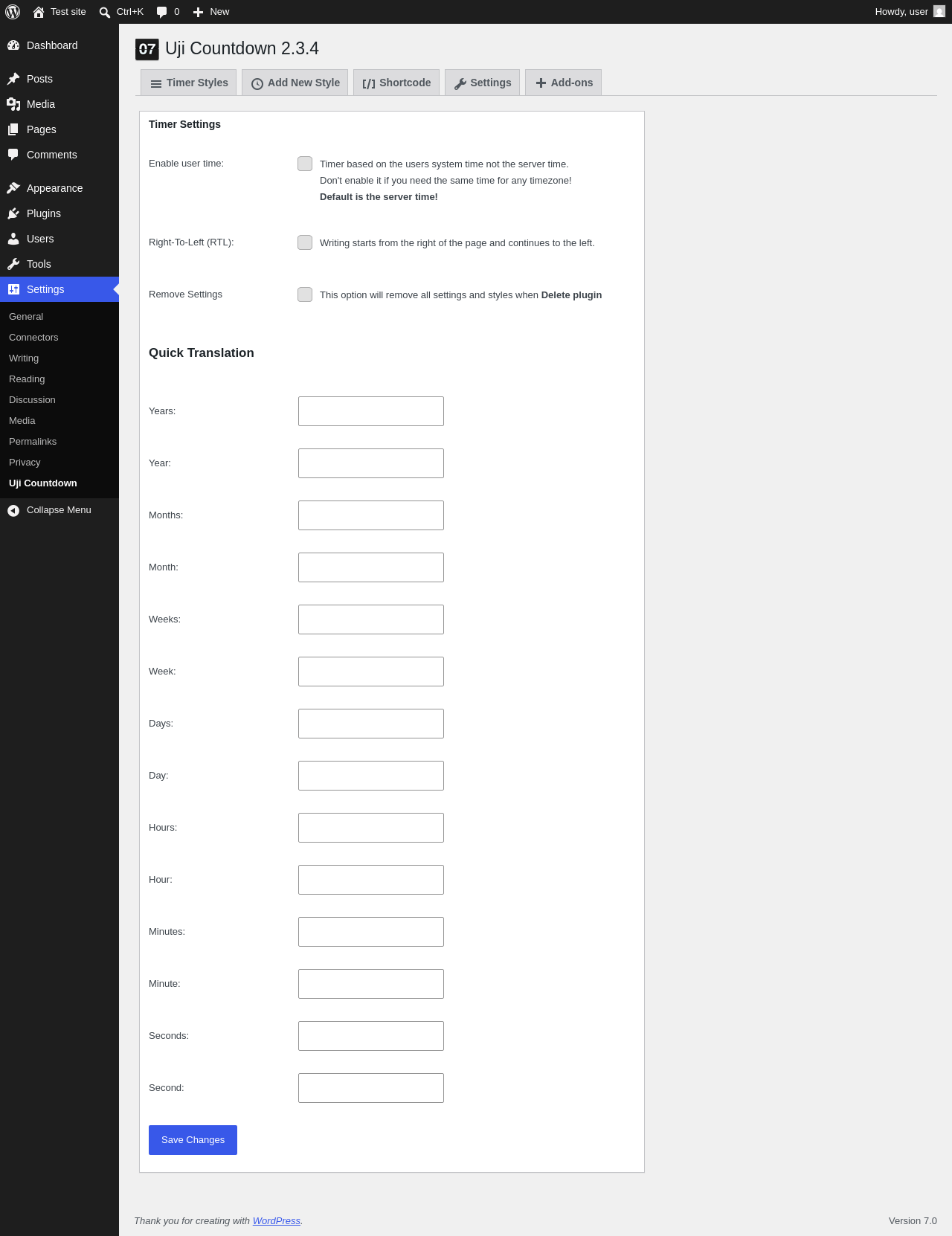Click the Test site home icon
The height and width of the screenshot is (1236, 952).
coord(39,12)
